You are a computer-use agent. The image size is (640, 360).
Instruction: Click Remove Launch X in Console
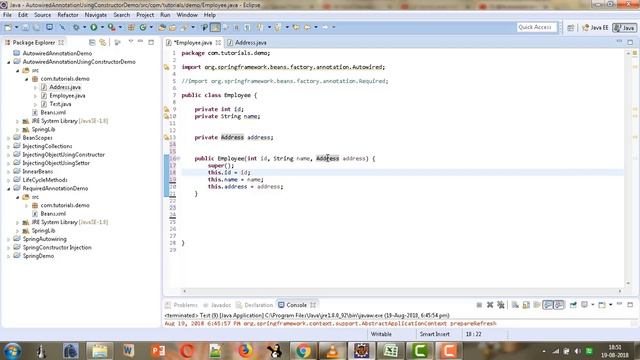coord(490,305)
